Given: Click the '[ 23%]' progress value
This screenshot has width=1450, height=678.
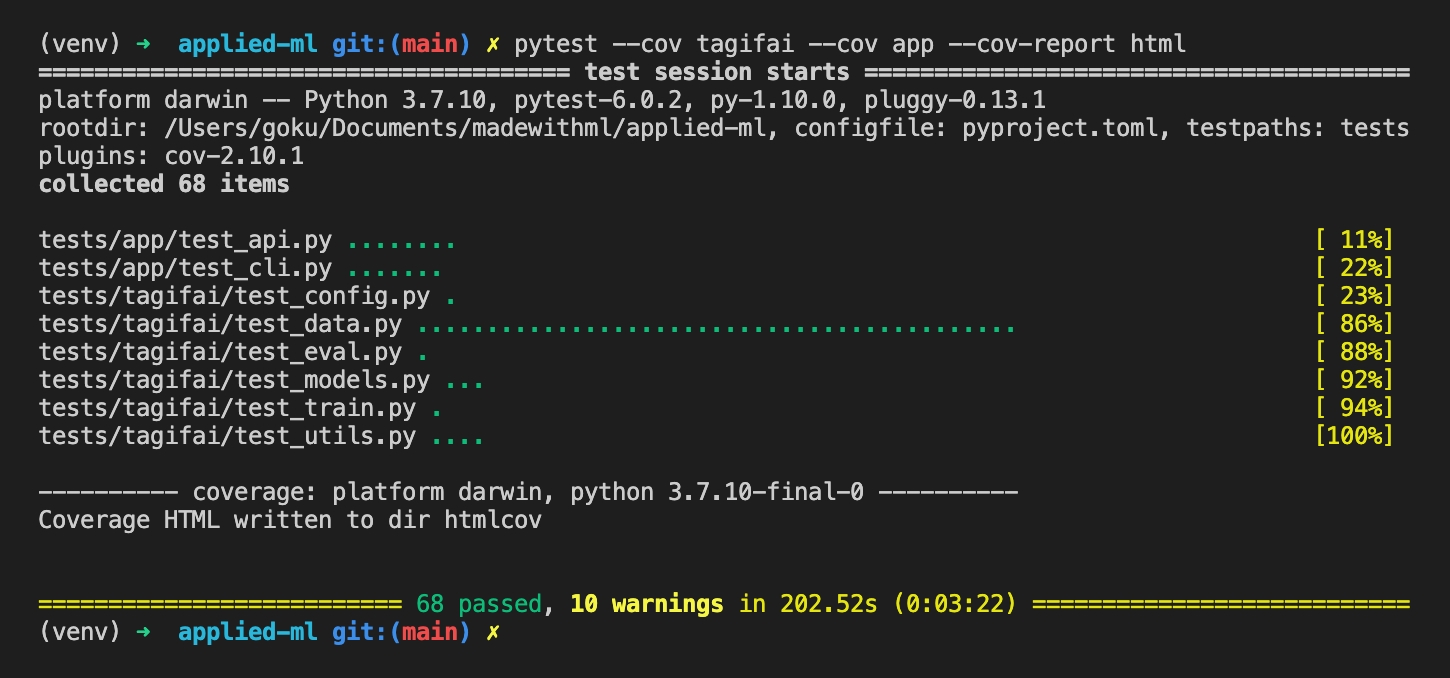Looking at the screenshot, I should pos(1354,296).
